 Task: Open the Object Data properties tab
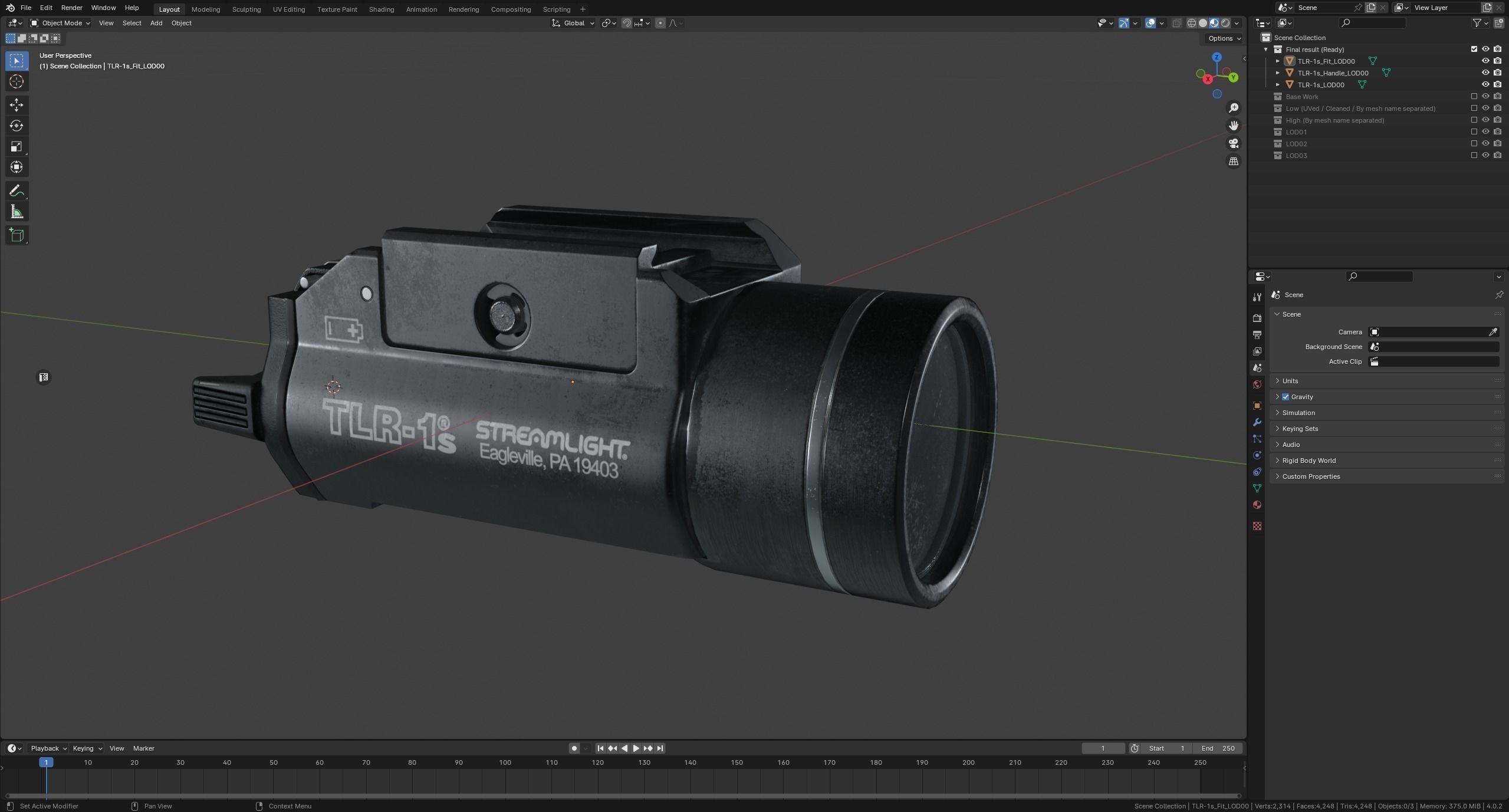coord(1257,488)
